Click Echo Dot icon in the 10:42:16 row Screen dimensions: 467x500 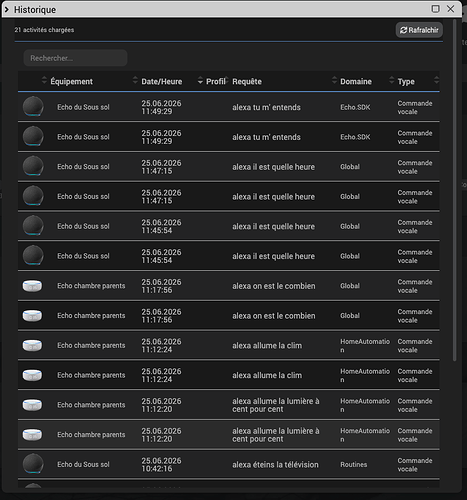click(x=33, y=464)
